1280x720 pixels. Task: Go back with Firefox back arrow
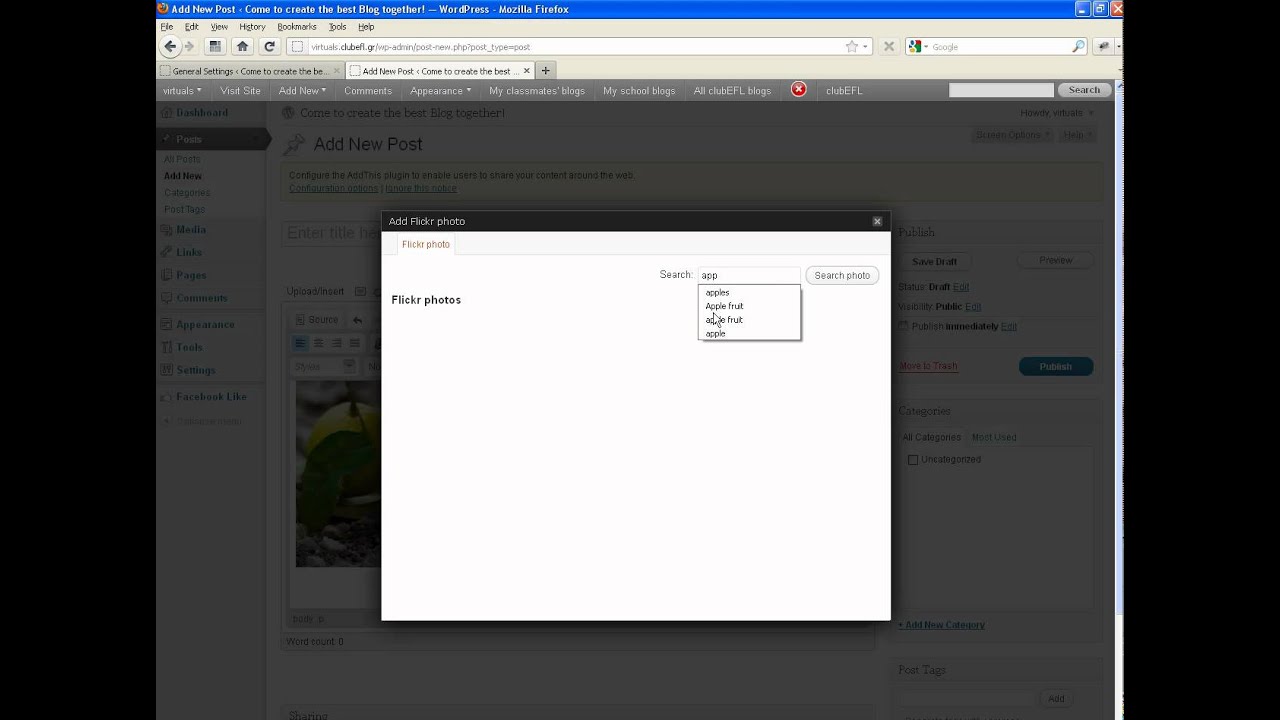click(170, 46)
